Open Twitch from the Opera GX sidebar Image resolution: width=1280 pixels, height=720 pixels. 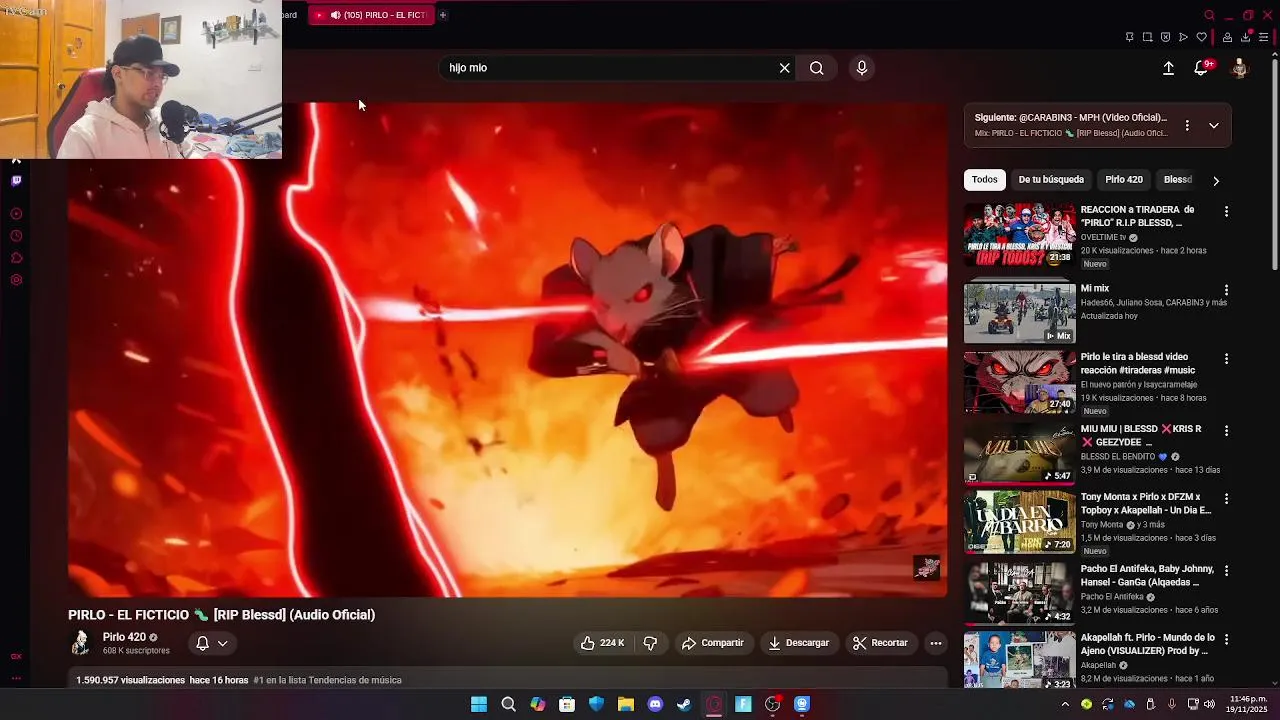(x=16, y=181)
